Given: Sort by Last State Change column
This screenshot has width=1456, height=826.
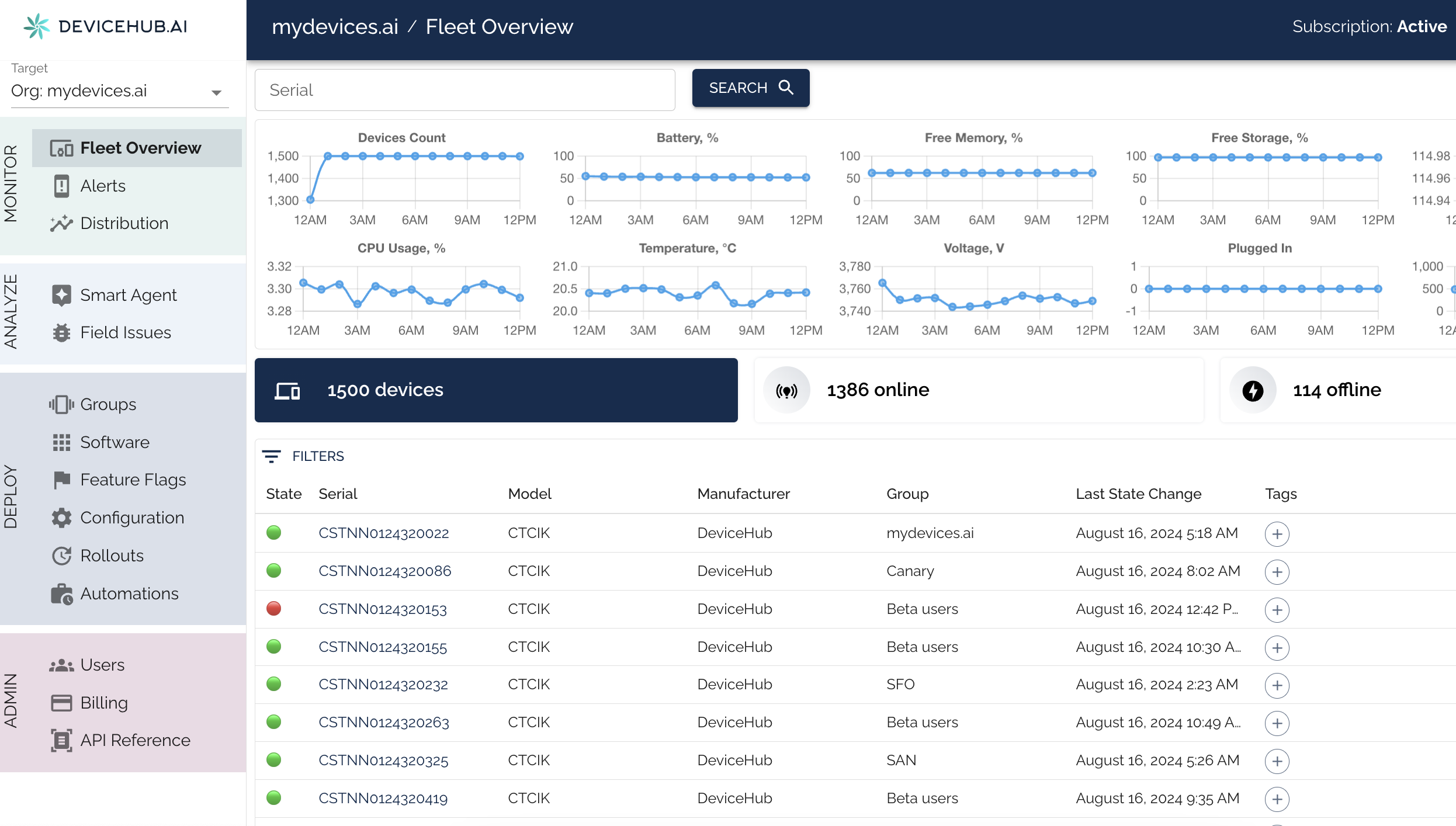Looking at the screenshot, I should pos(1138,494).
